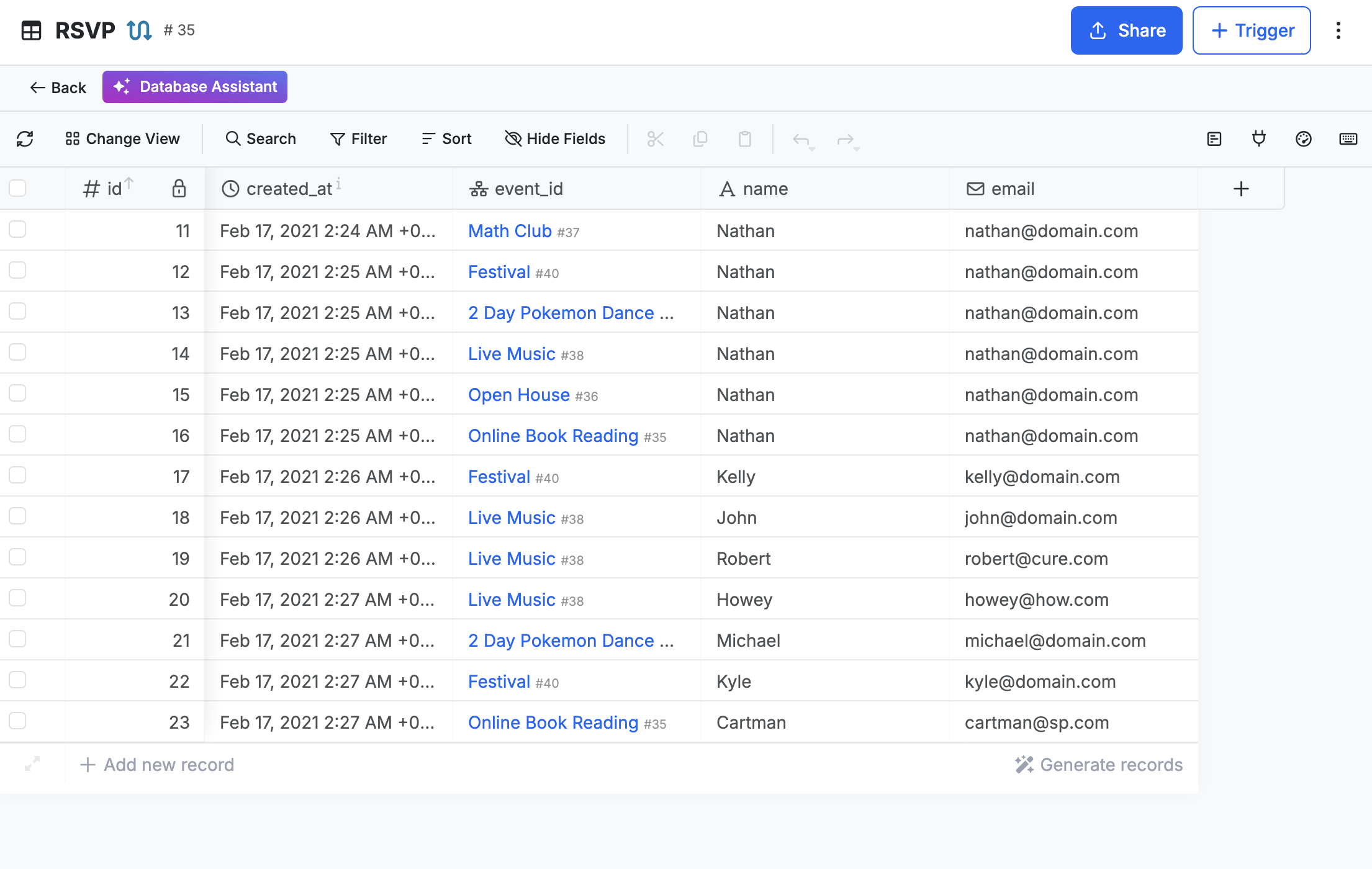Open record details panel icon
1372x869 pixels.
pyautogui.click(x=1214, y=139)
